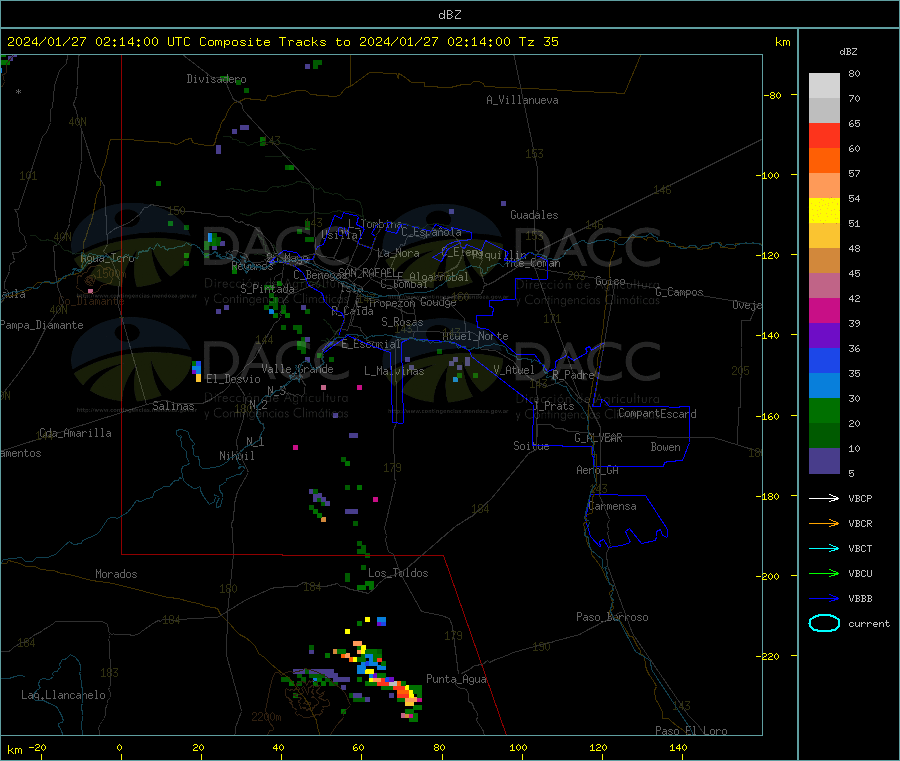The width and height of the screenshot is (900, 761).
Task: Click the 'Goudge' map label
Action: click(438, 302)
